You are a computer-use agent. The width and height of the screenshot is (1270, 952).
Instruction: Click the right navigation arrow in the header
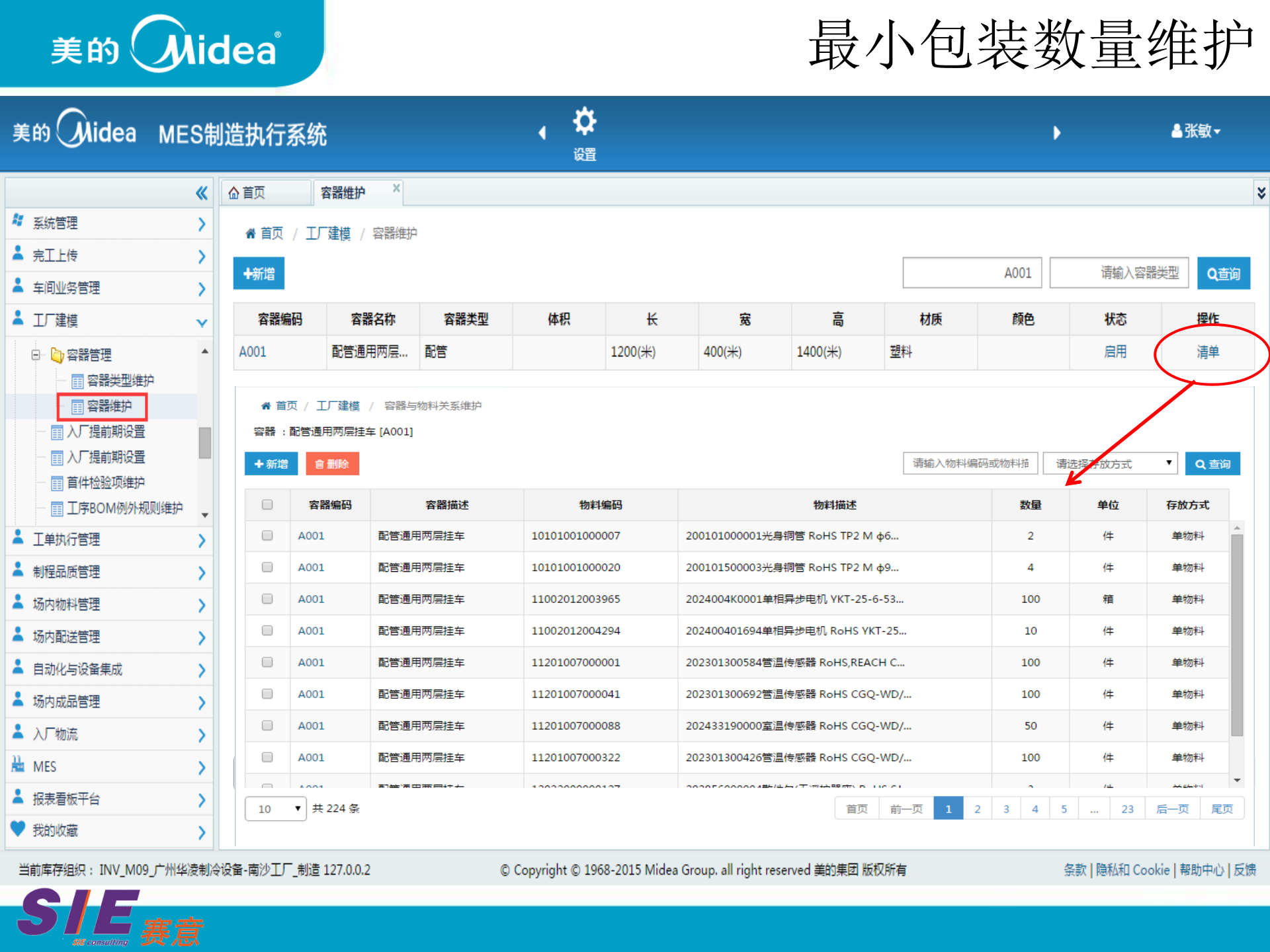click(1056, 133)
